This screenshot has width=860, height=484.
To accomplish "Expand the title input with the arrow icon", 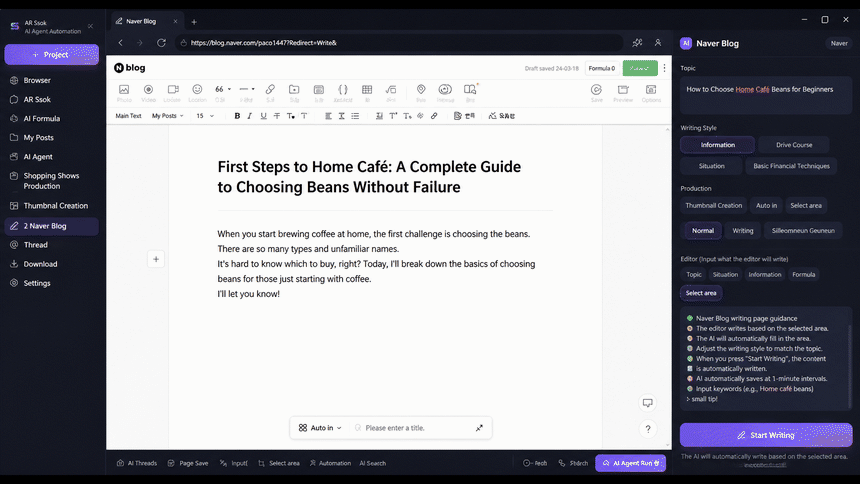I will 479,428.
